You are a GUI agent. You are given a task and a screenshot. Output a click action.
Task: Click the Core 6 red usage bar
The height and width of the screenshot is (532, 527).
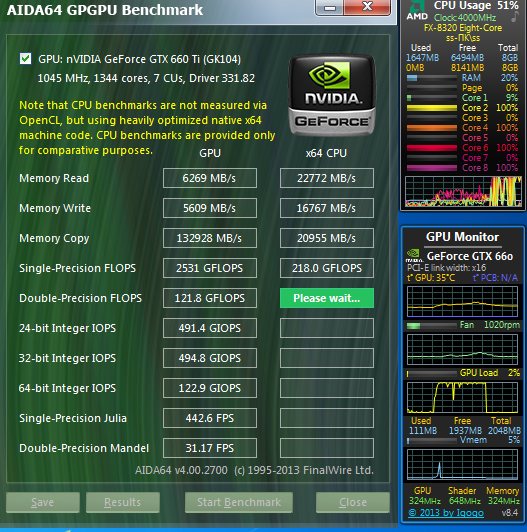coord(432,148)
